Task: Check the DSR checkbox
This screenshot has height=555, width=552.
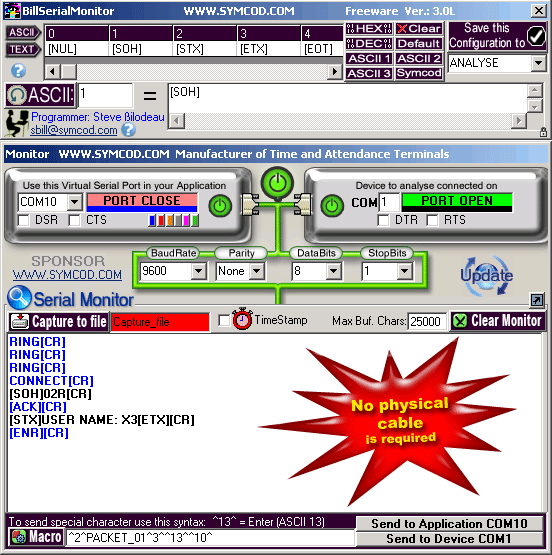Action: 23,220
